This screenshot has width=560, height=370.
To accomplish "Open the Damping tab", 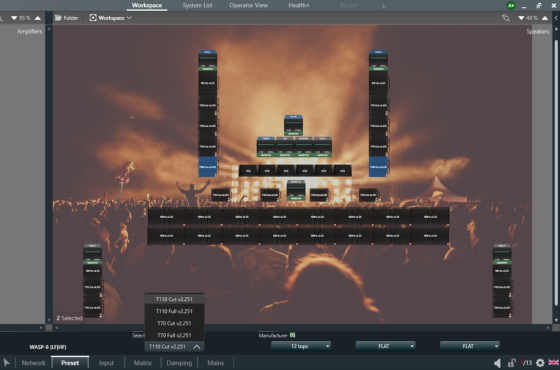I will [179, 363].
